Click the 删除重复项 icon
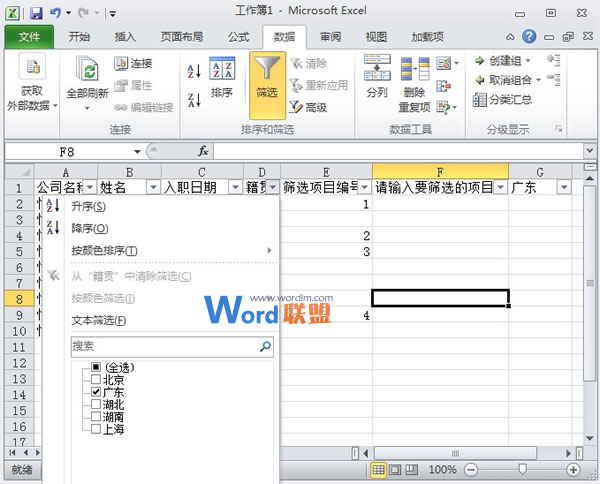Screen dimensions: 600x484 point(414,70)
